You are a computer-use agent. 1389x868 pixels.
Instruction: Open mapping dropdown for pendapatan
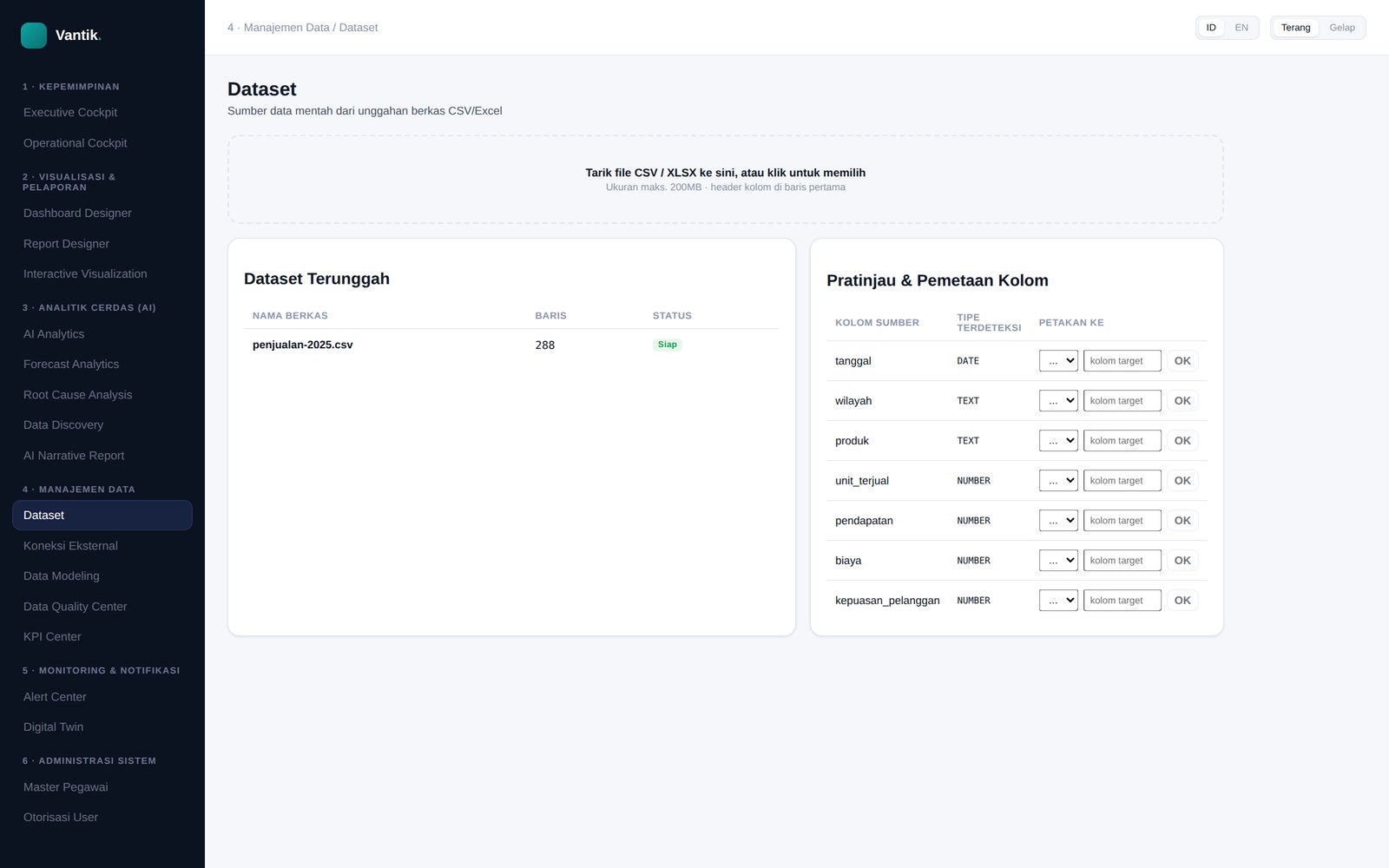point(1058,521)
